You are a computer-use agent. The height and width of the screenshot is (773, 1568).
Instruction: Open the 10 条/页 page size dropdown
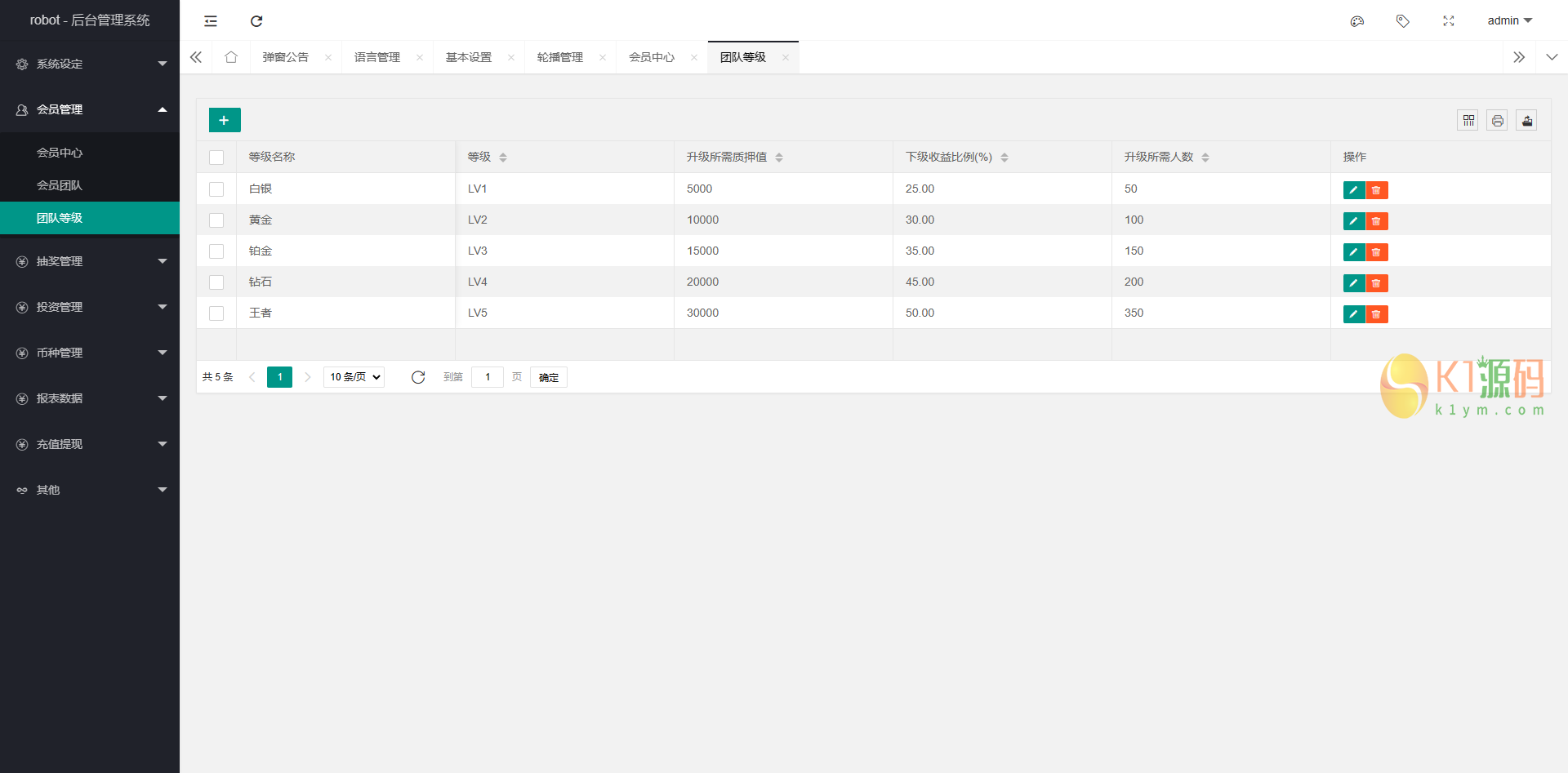(x=354, y=377)
